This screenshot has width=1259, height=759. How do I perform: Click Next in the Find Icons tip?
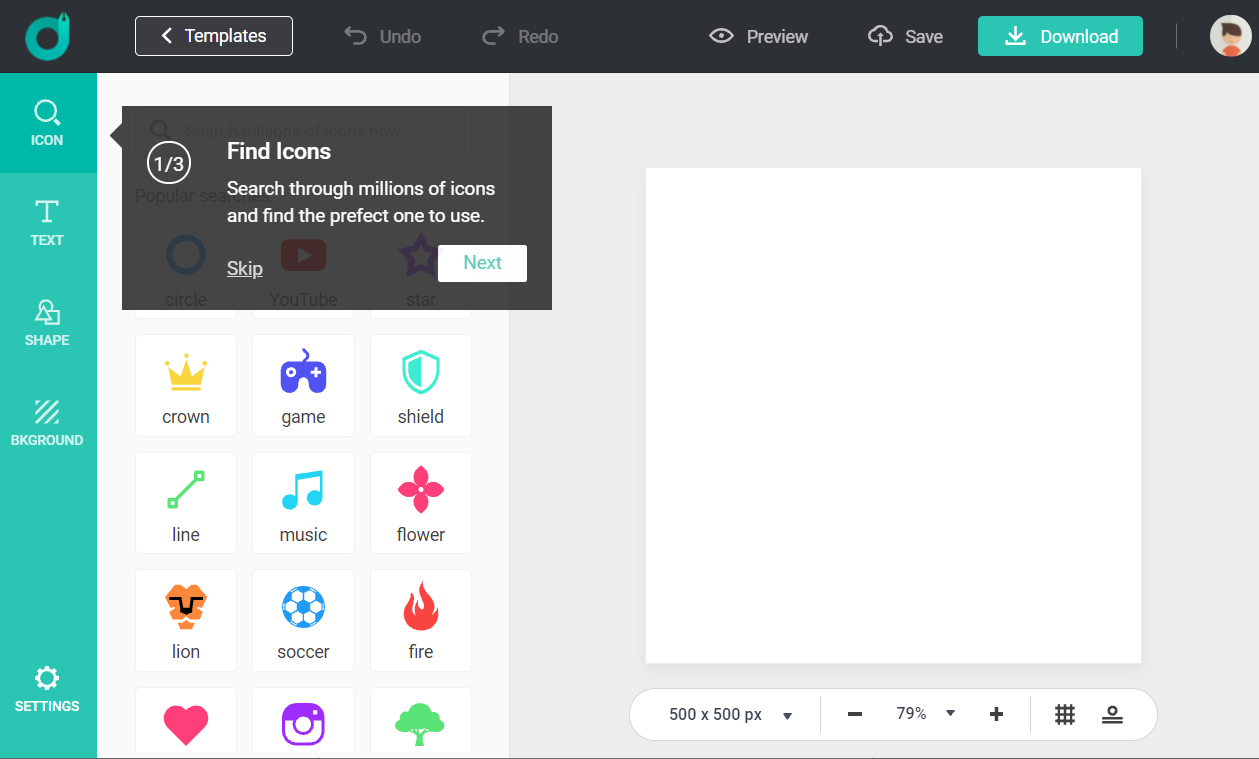(x=482, y=263)
